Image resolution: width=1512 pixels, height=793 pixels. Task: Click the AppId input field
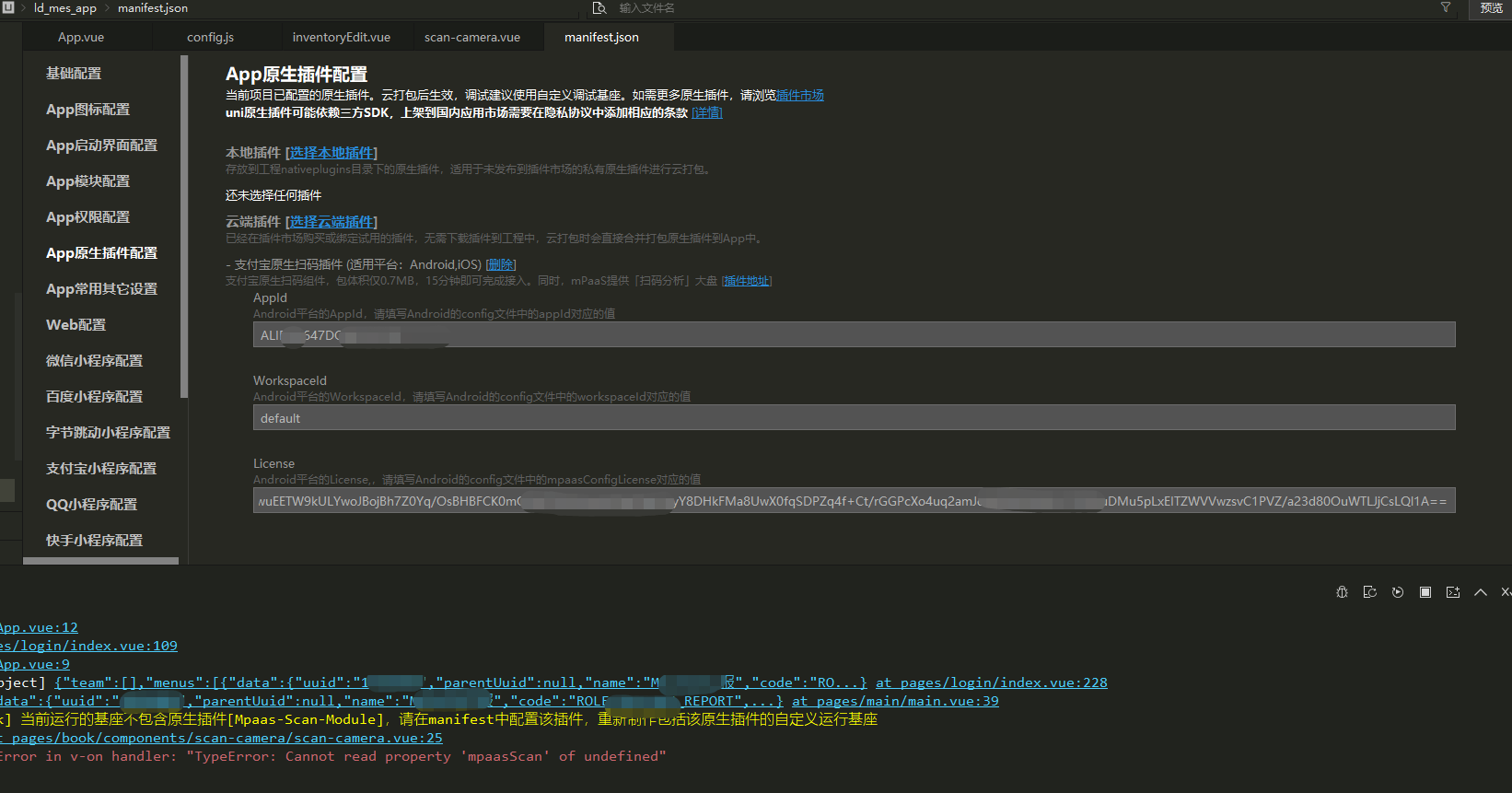pyautogui.click(x=854, y=335)
